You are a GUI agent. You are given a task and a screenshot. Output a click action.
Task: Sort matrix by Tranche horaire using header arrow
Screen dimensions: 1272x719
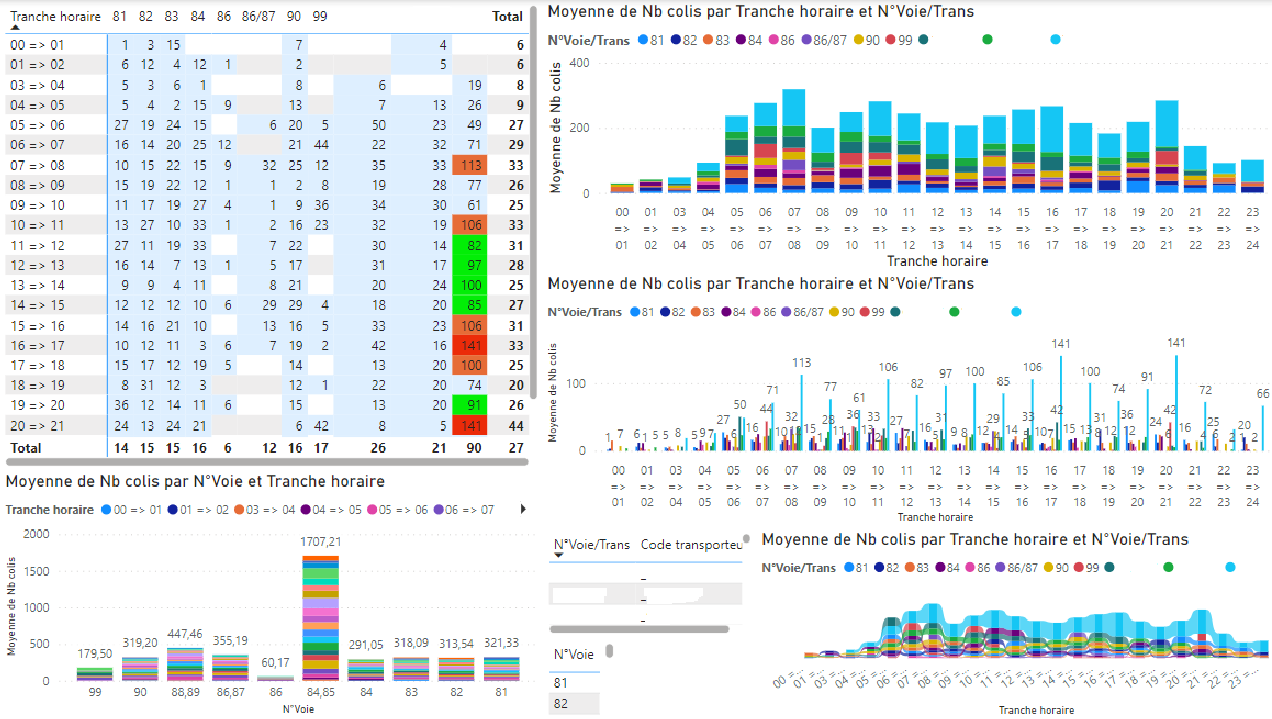pyautogui.click(x=15, y=29)
